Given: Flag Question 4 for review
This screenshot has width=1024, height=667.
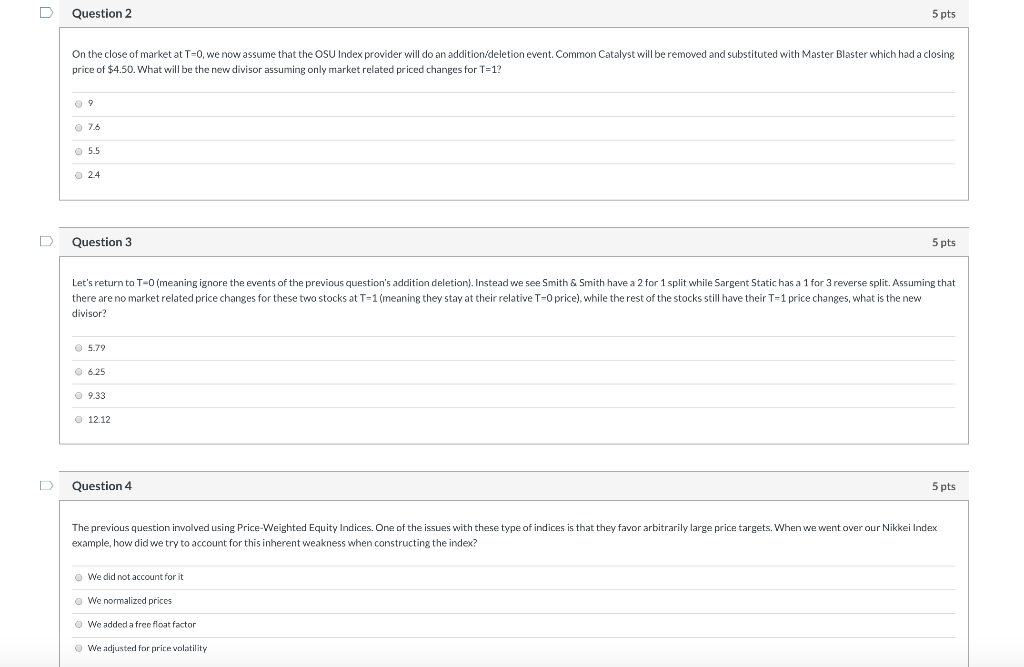Looking at the screenshot, I should (44, 483).
